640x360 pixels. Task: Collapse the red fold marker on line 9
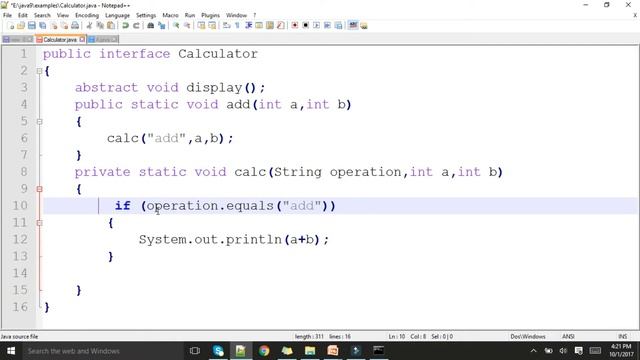click(x=39, y=189)
